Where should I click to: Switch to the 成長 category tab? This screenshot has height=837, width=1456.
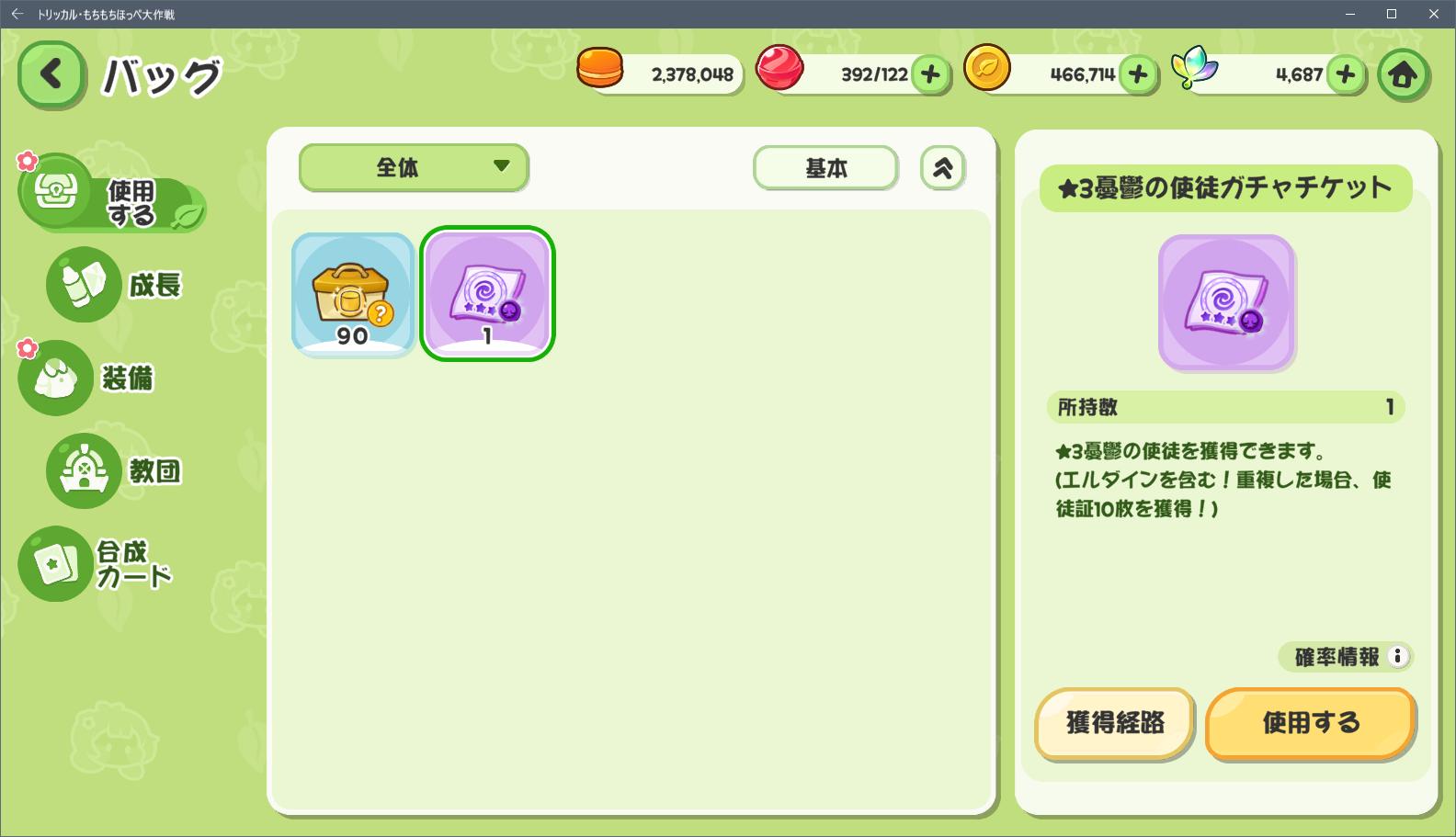(x=115, y=285)
